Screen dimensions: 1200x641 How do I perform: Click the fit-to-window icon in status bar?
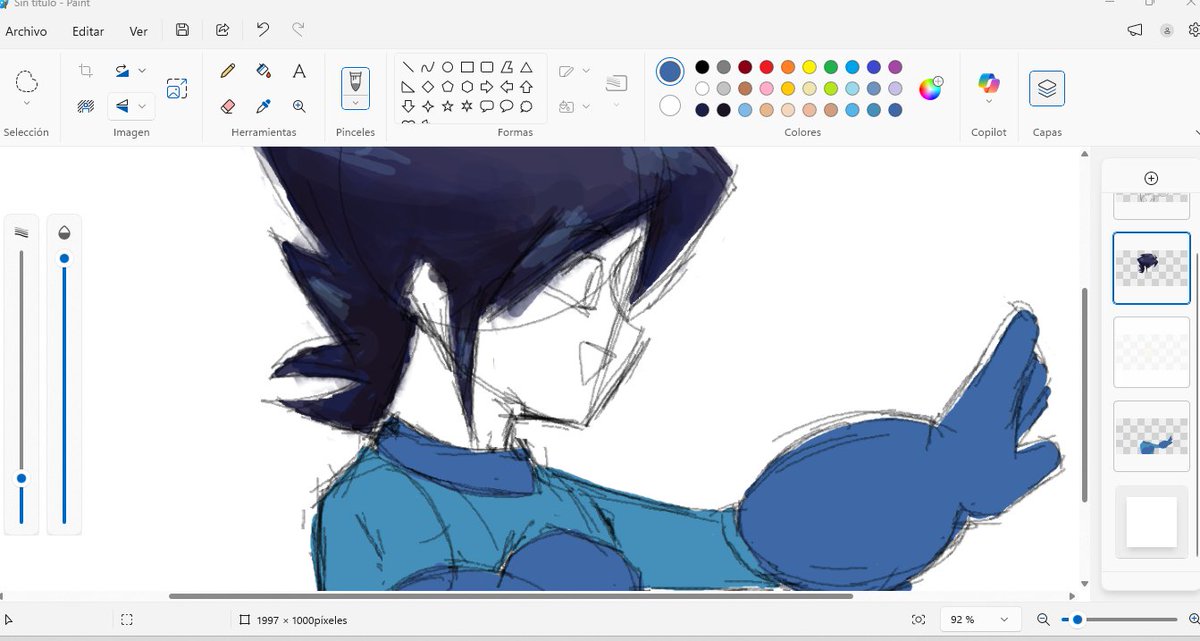(x=918, y=620)
